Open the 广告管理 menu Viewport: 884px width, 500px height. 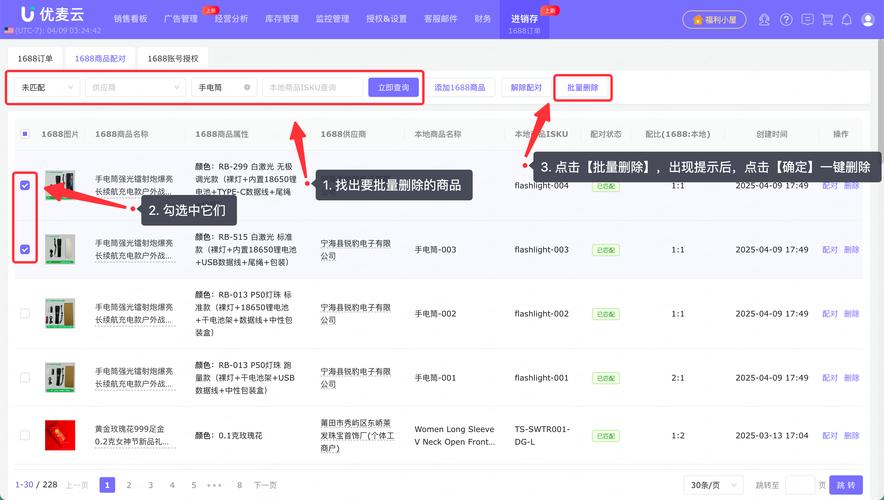[x=181, y=19]
